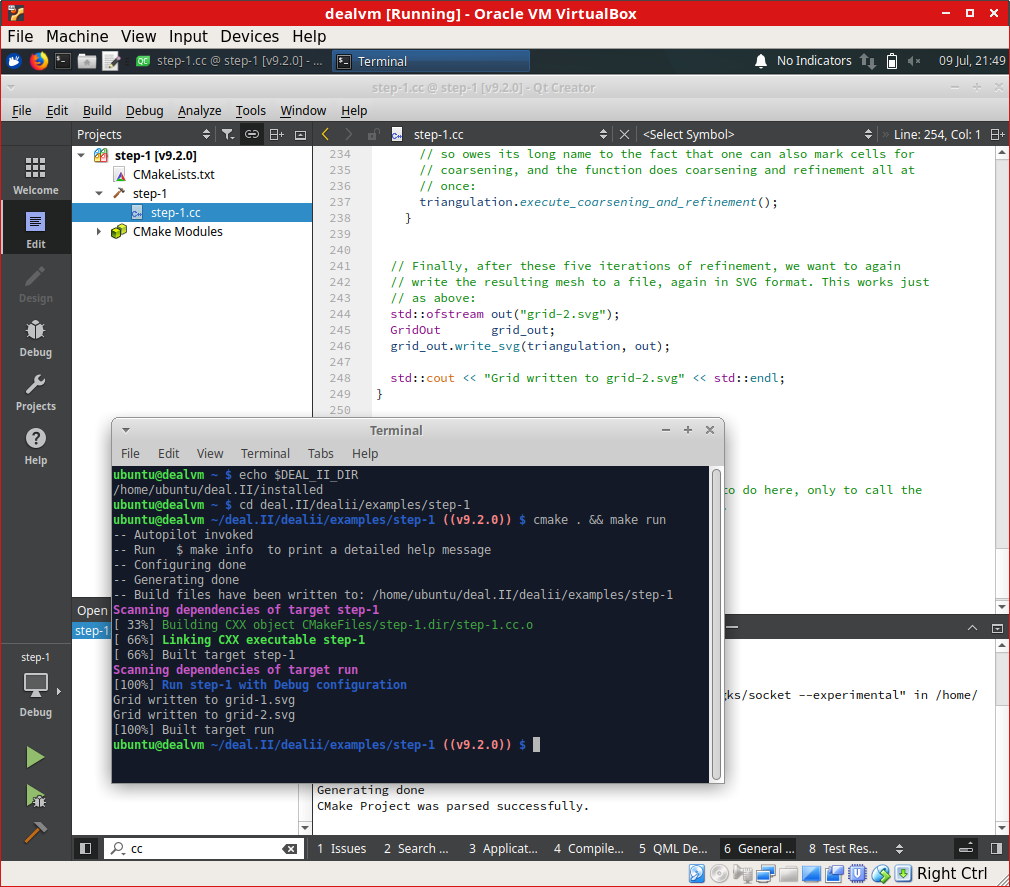The height and width of the screenshot is (887, 1010).
Task: Launch Firefox from the VM panel
Action: (39, 61)
